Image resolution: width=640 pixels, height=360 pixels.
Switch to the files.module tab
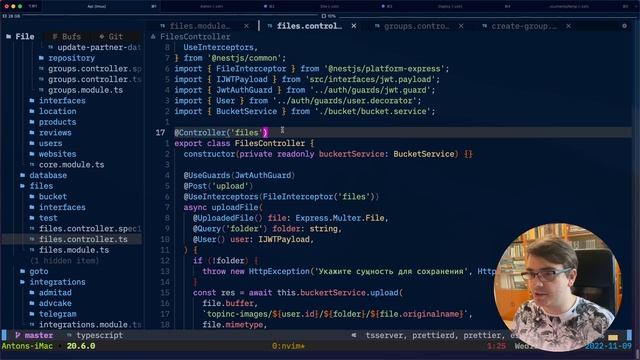pos(200,26)
